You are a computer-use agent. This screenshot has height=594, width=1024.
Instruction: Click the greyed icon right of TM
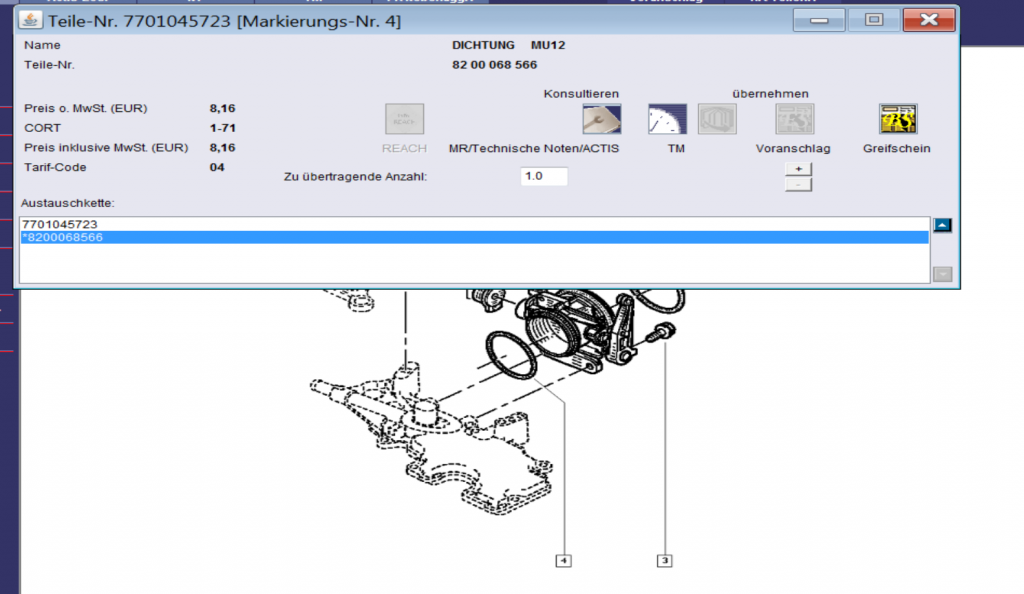click(x=717, y=119)
